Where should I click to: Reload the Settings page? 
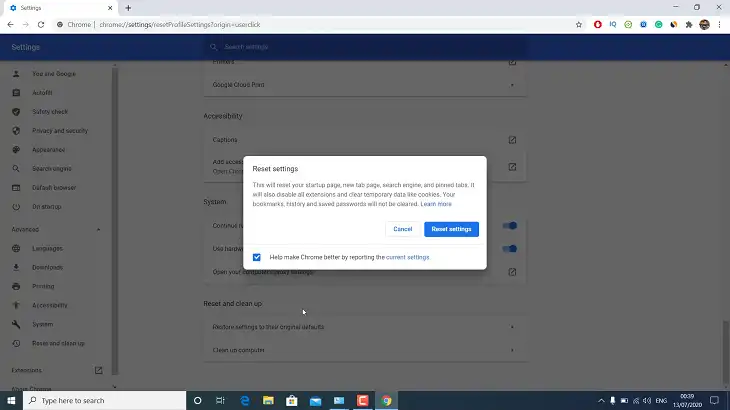point(41,25)
